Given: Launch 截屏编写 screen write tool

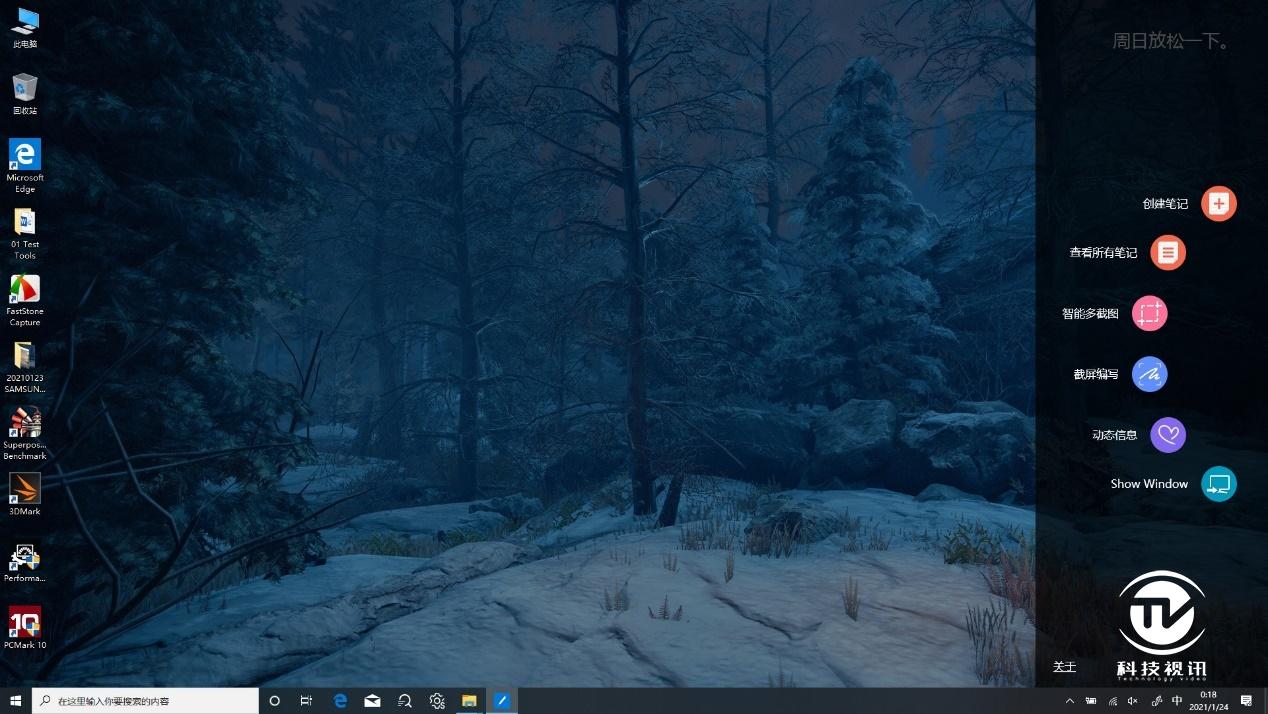Looking at the screenshot, I should point(1149,375).
